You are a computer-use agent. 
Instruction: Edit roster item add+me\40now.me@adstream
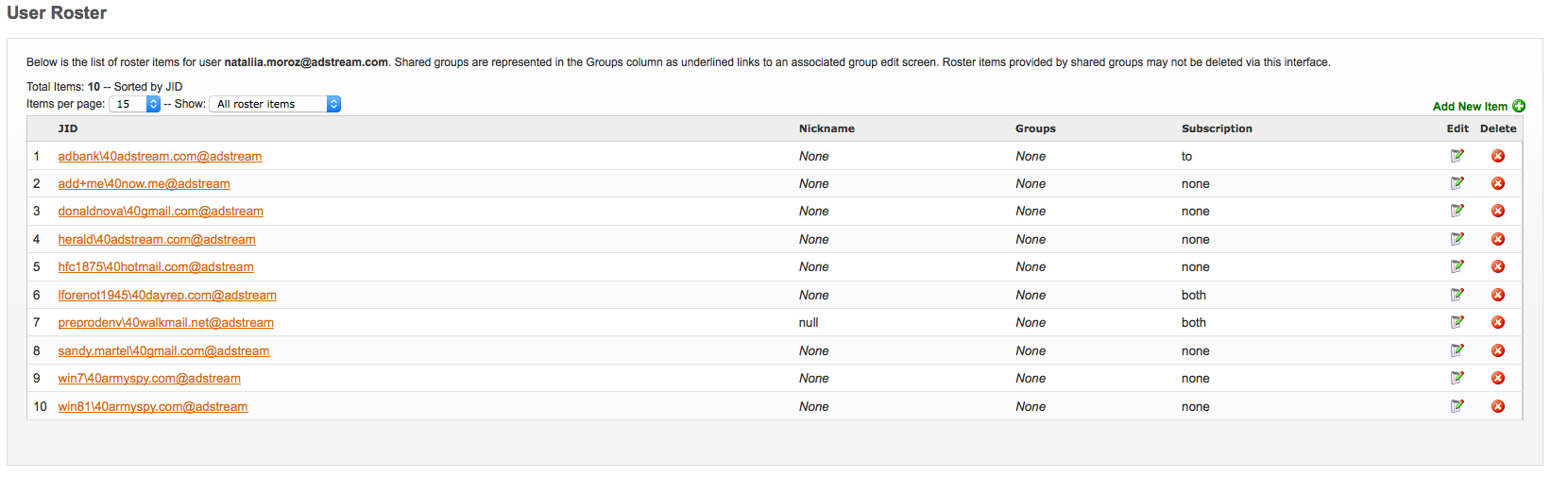pos(1457,183)
